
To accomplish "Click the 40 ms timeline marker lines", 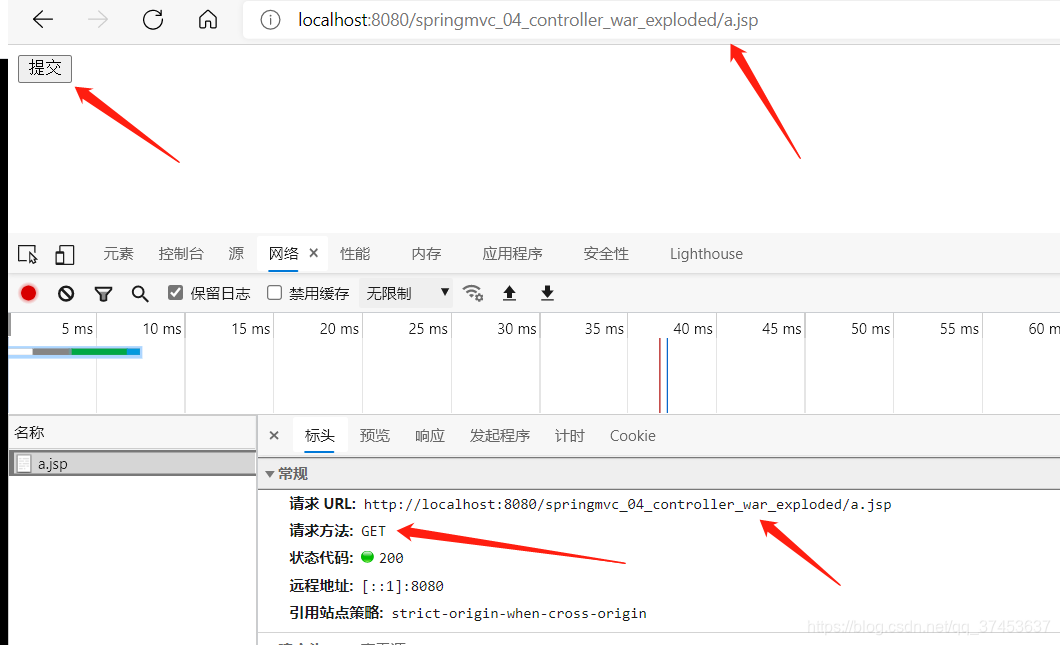I will pyautogui.click(x=663, y=375).
